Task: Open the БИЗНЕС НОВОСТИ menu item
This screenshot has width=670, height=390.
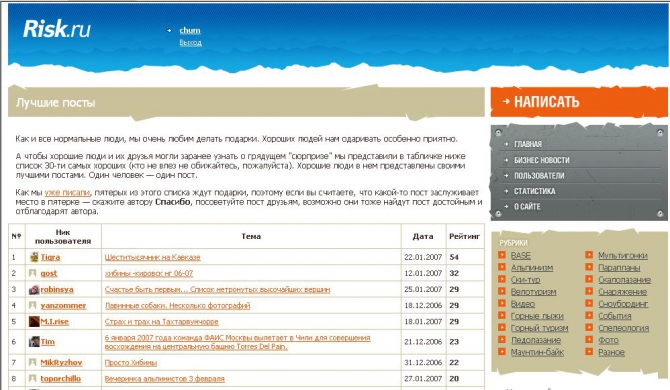Action: click(x=541, y=160)
